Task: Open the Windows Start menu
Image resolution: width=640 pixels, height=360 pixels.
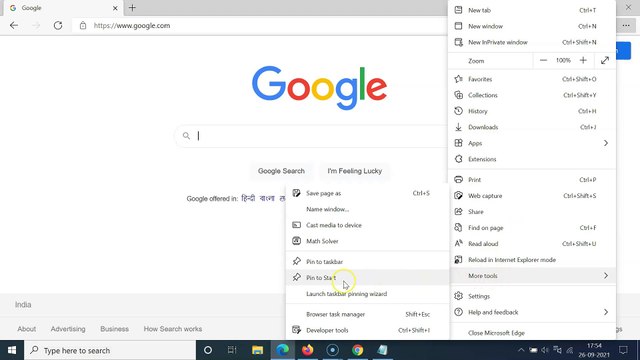Action: click(x=12, y=350)
